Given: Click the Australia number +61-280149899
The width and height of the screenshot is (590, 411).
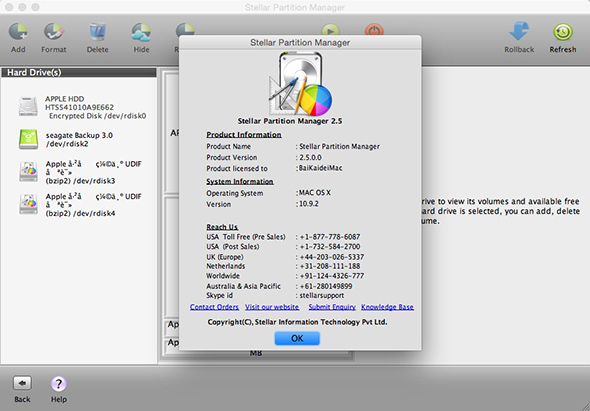Looking at the screenshot, I should tap(326, 286).
